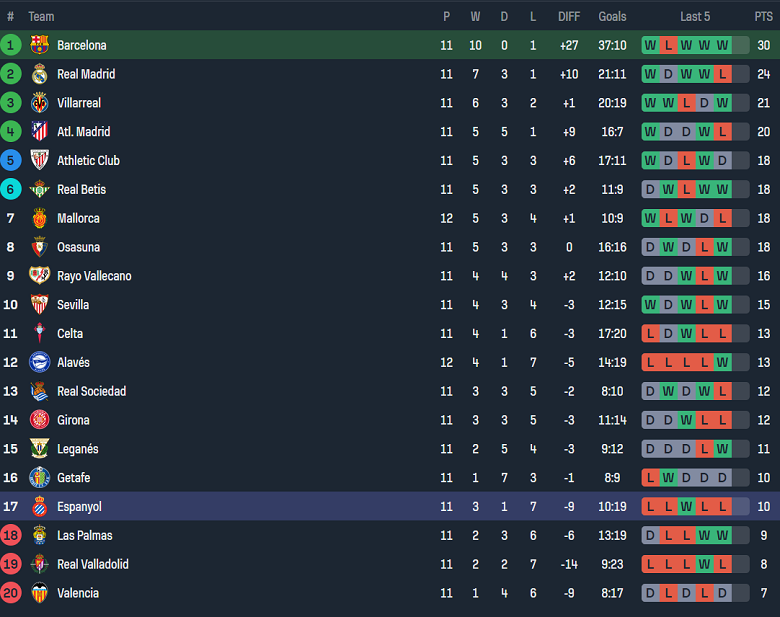Click Celta's green W form badge
The image size is (780, 617).
686,334
